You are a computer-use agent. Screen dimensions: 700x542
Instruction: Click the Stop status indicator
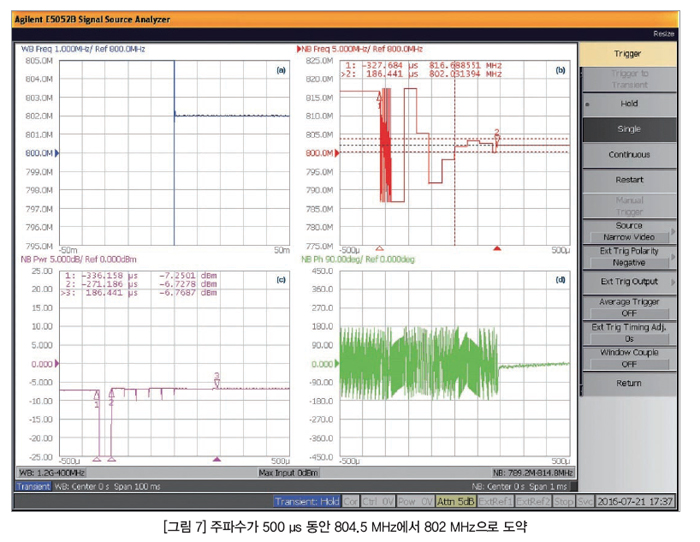tap(563, 502)
